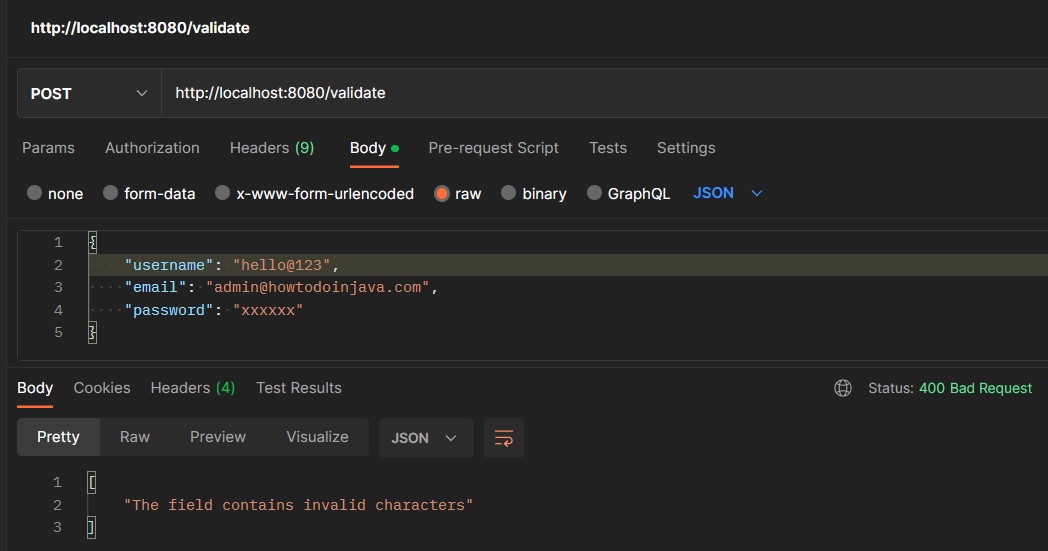Open the Authorization tab
Image resolution: width=1048 pixels, height=551 pixels.
click(x=152, y=148)
